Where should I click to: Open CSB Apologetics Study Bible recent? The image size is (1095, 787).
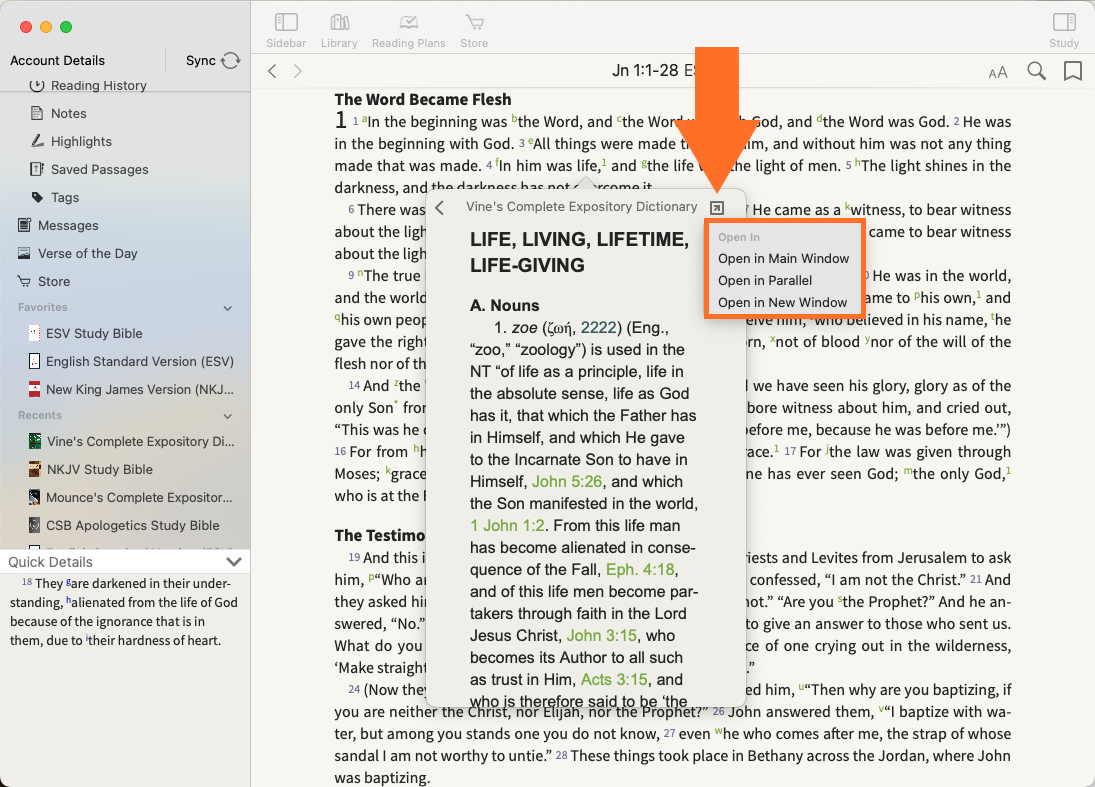pos(132,525)
